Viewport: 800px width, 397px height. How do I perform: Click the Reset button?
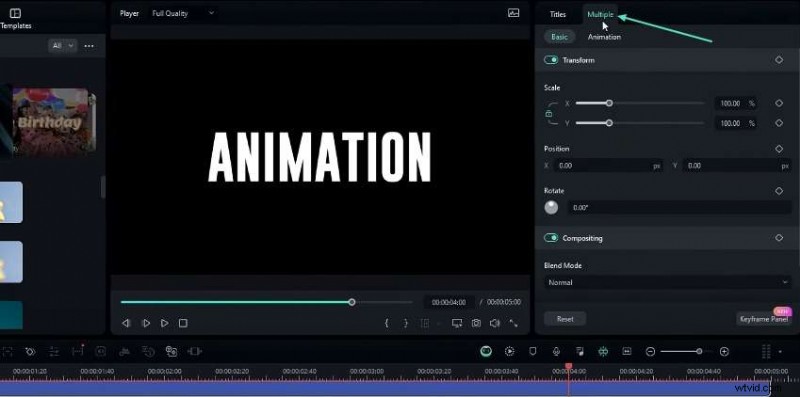coord(565,319)
